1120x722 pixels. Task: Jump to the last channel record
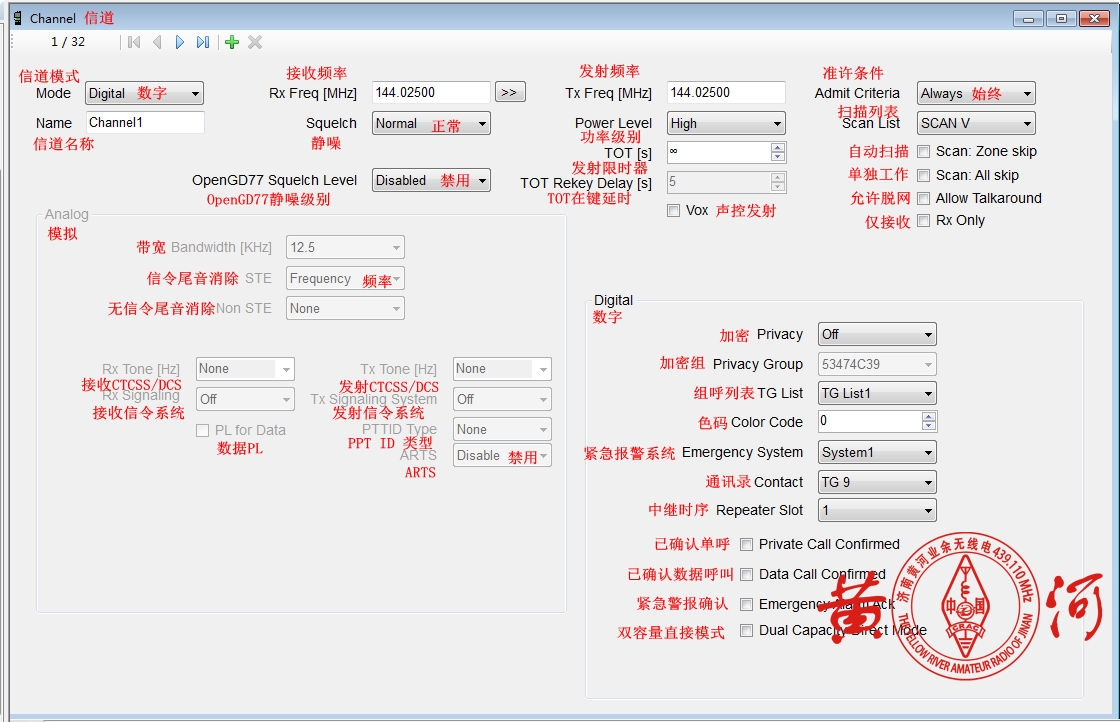click(203, 42)
